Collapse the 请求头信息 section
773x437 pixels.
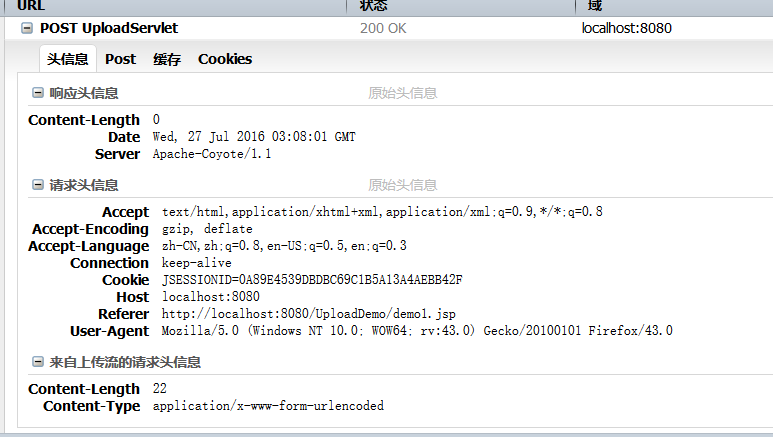[x=37, y=185]
